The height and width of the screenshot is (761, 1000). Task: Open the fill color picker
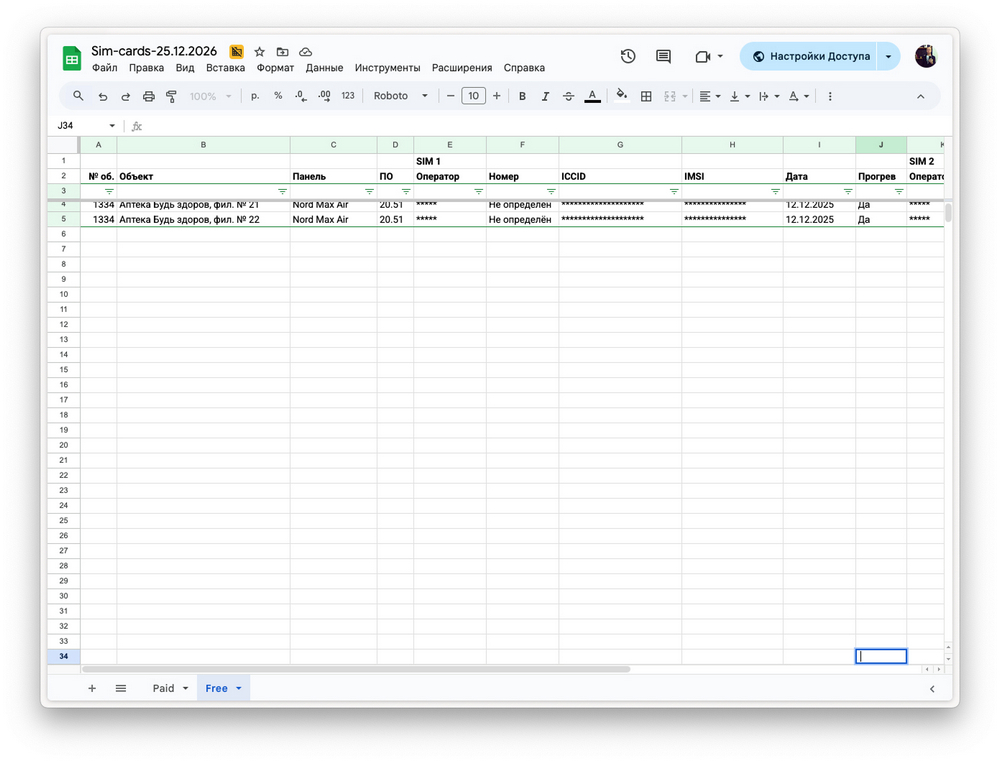click(621, 96)
